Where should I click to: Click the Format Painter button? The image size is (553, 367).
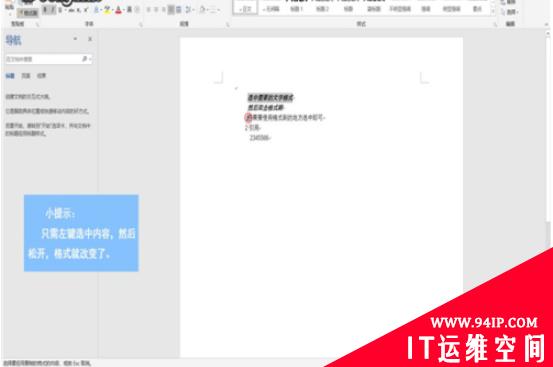pyautogui.click(x=28, y=13)
